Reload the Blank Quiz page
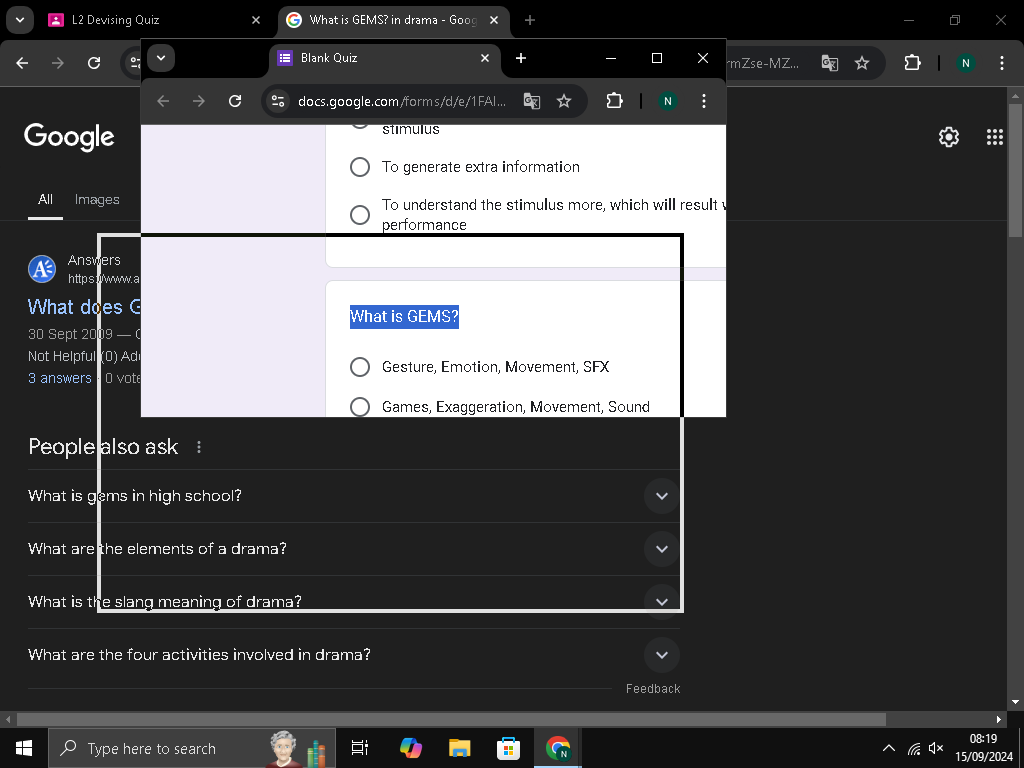Viewport: 1024px width, 768px height. click(235, 101)
